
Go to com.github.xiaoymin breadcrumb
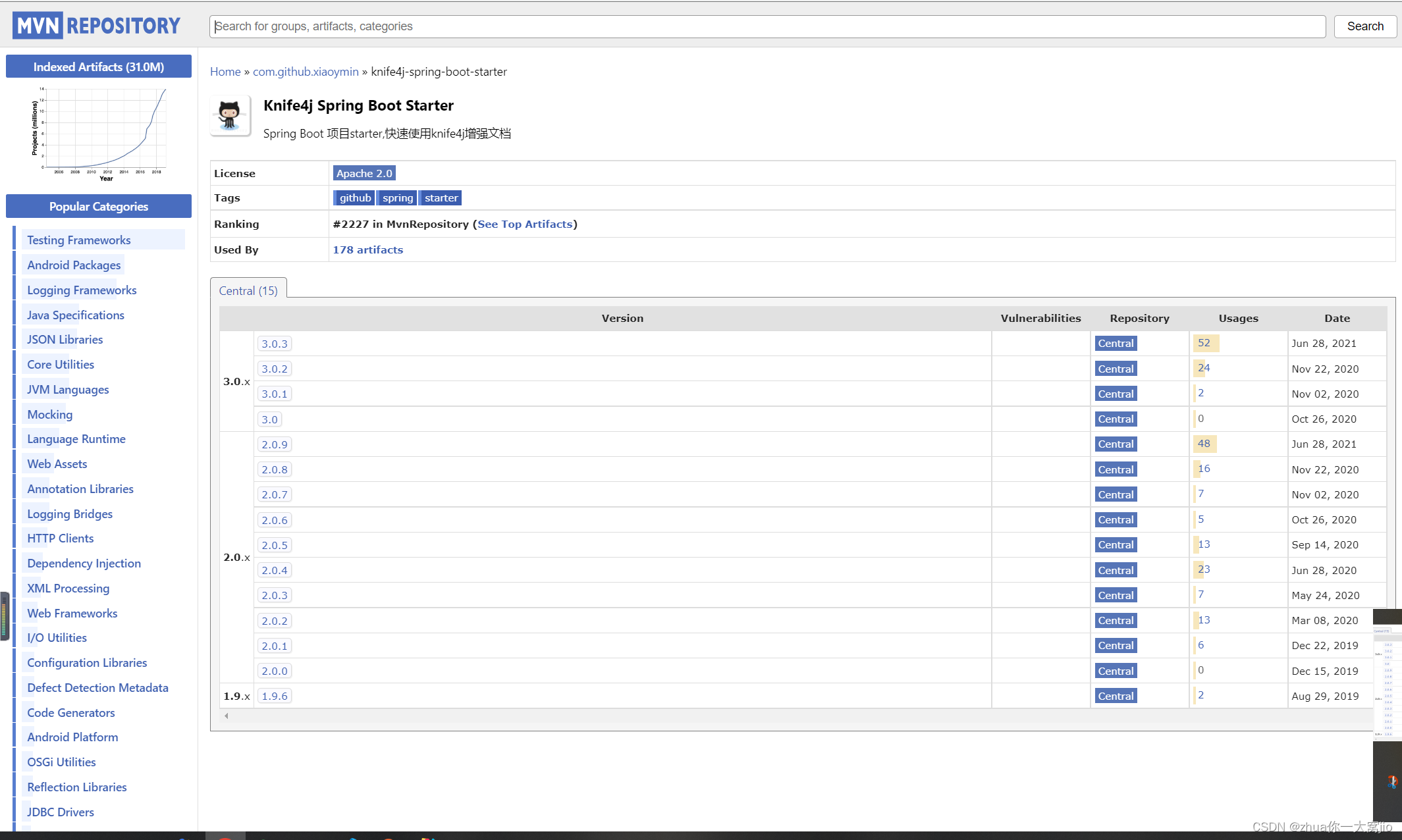306,71
